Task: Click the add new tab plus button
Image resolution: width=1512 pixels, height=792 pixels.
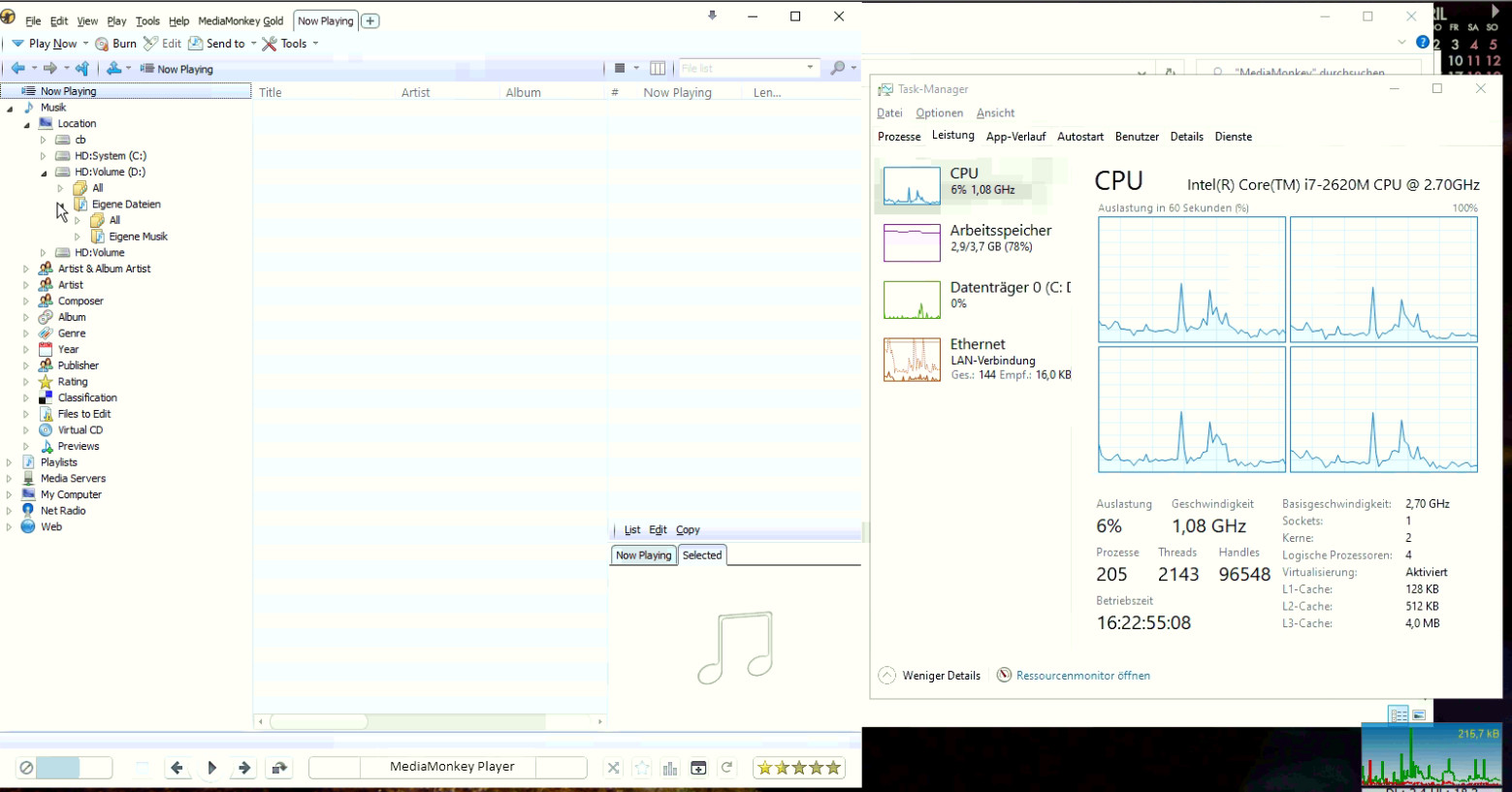Action: [370, 20]
